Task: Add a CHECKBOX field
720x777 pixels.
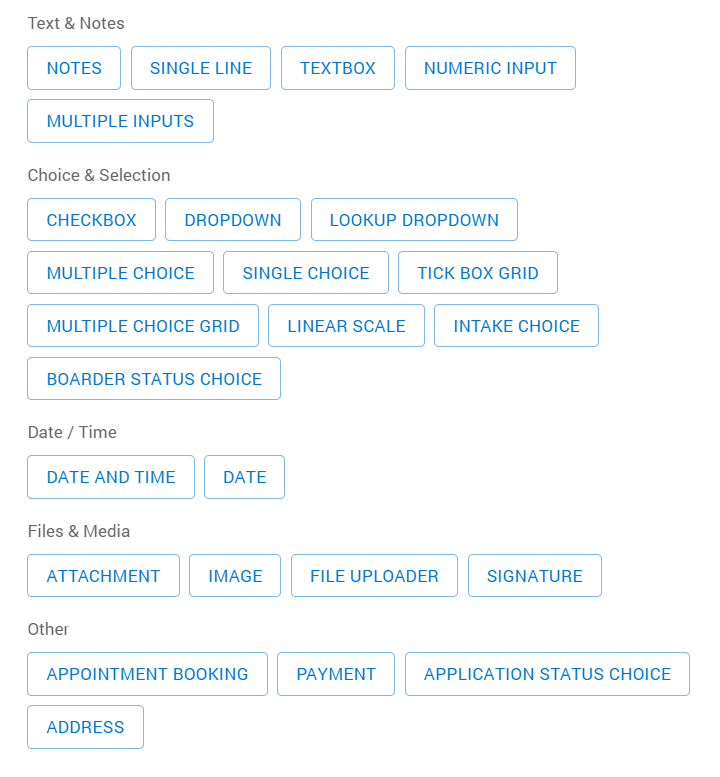Action: point(91,220)
